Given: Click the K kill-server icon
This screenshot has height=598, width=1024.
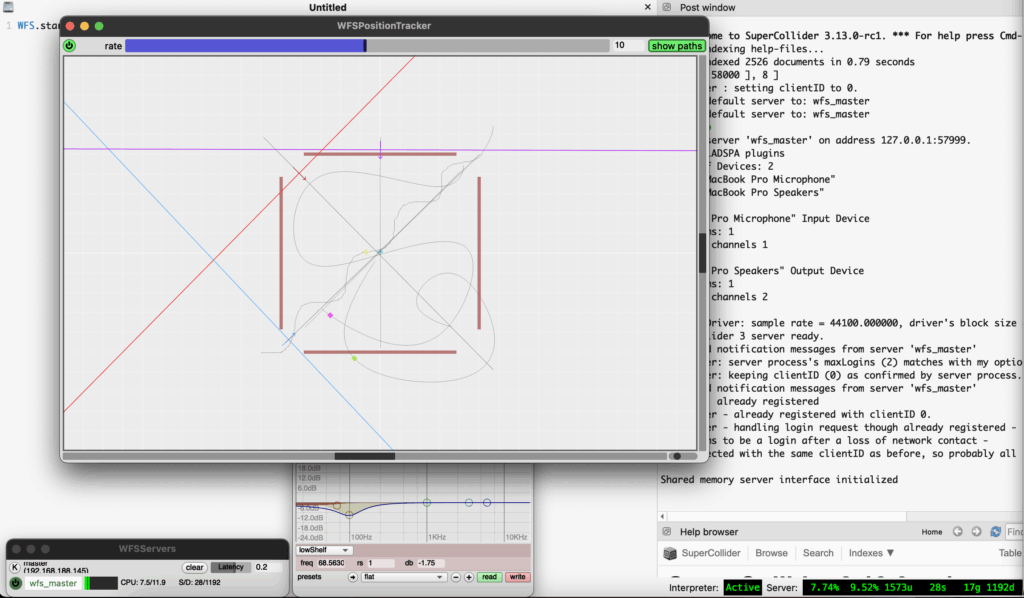Looking at the screenshot, I should pyautogui.click(x=15, y=567).
